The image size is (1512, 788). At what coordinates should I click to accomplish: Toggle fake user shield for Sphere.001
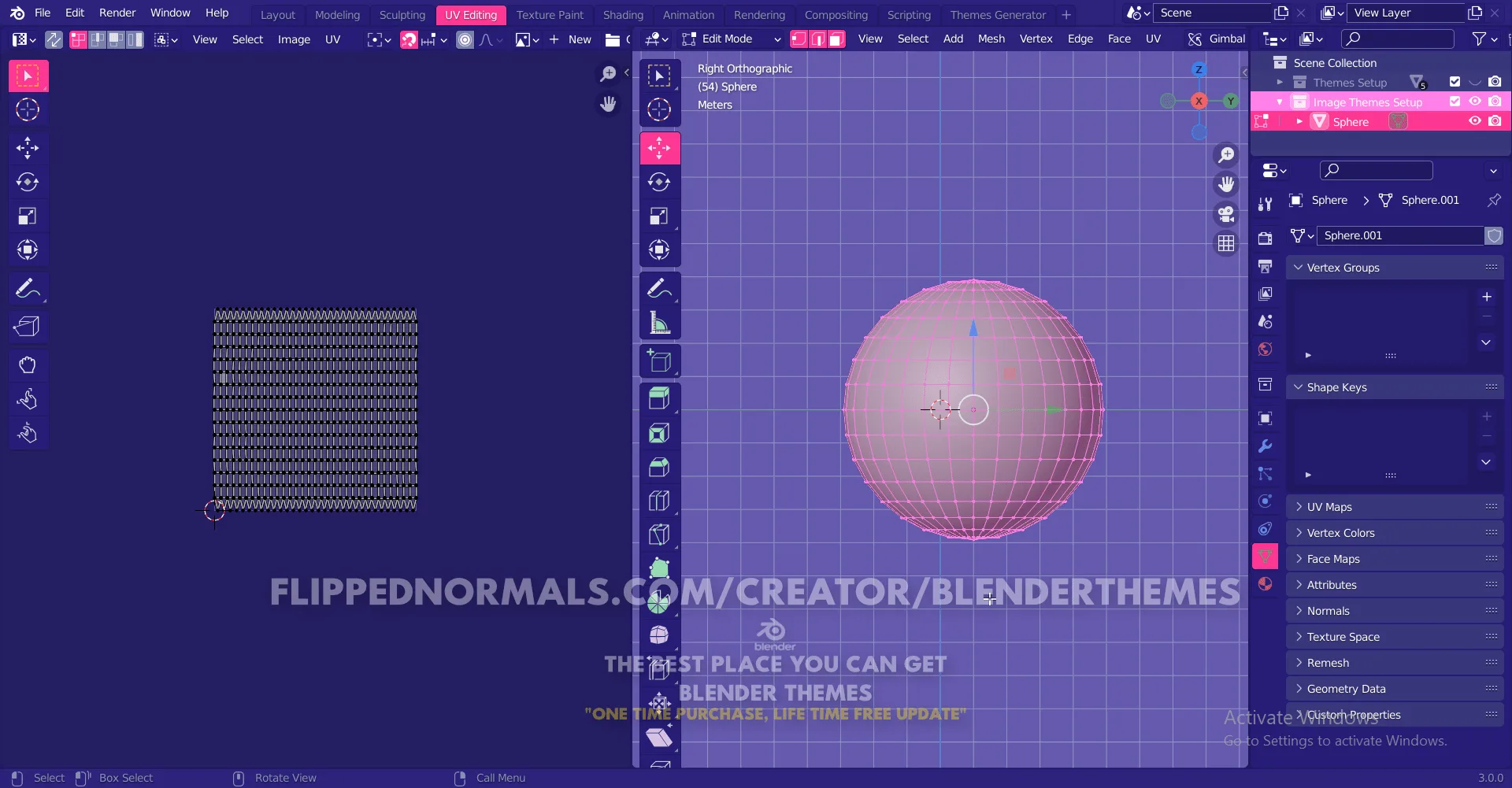point(1494,235)
